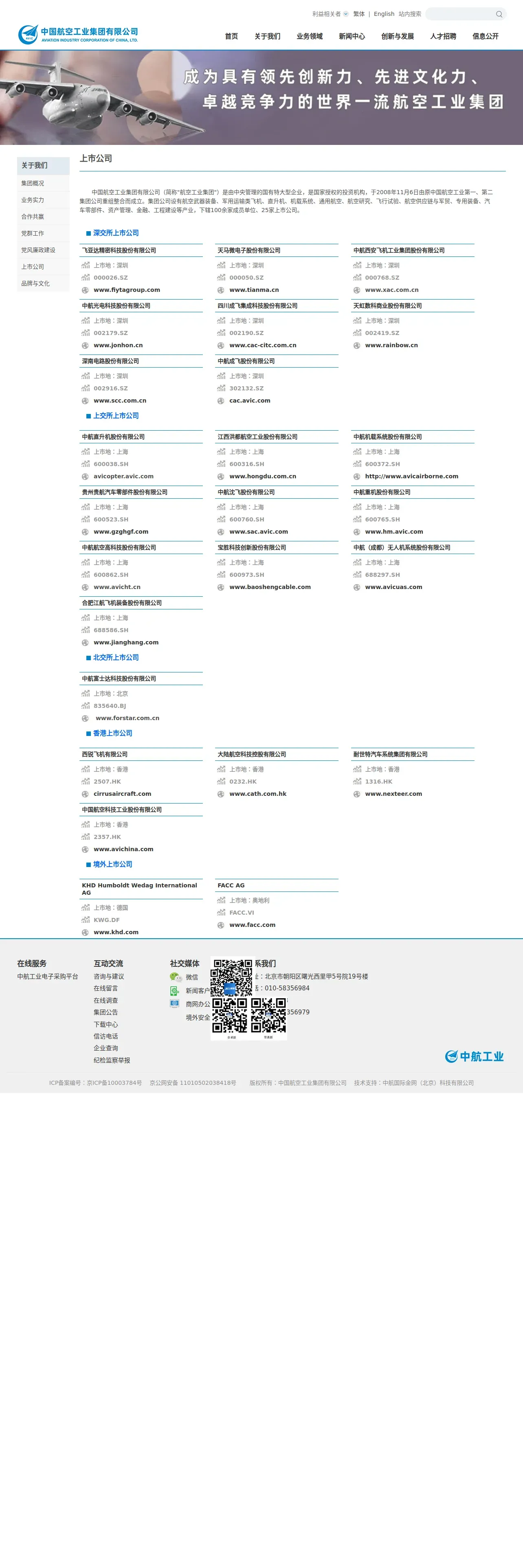Screen dimensions: 523x1568
Task: Open the 首页 menu item
Action: [231, 37]
